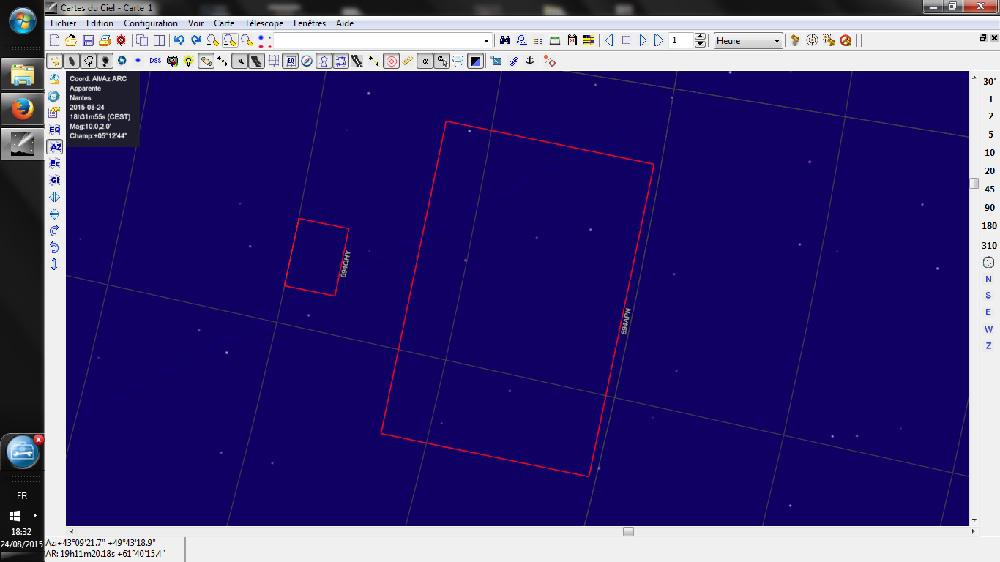Toggle the alpha label button

425,61
